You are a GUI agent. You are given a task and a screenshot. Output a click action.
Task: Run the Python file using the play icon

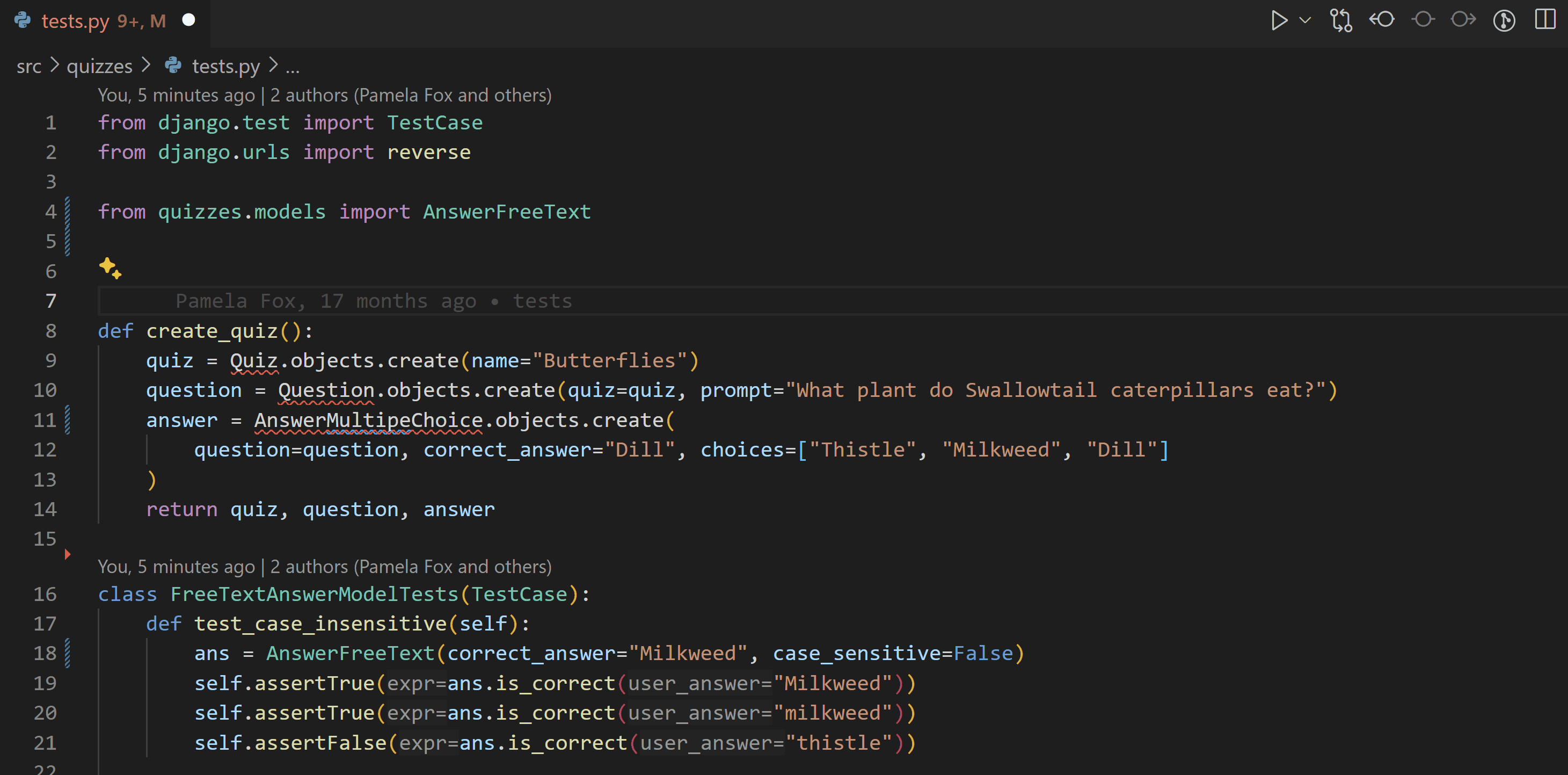[x=1280, y=20]
